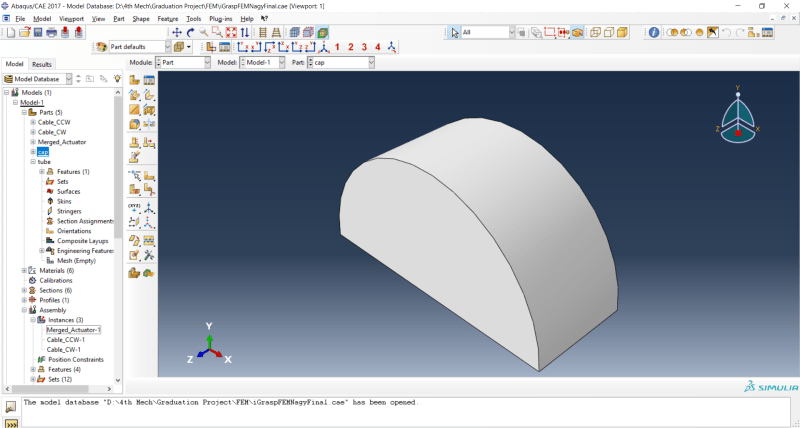The image size is (800, 428).
Task: Open the Feature menu
Action: point(168,19)
